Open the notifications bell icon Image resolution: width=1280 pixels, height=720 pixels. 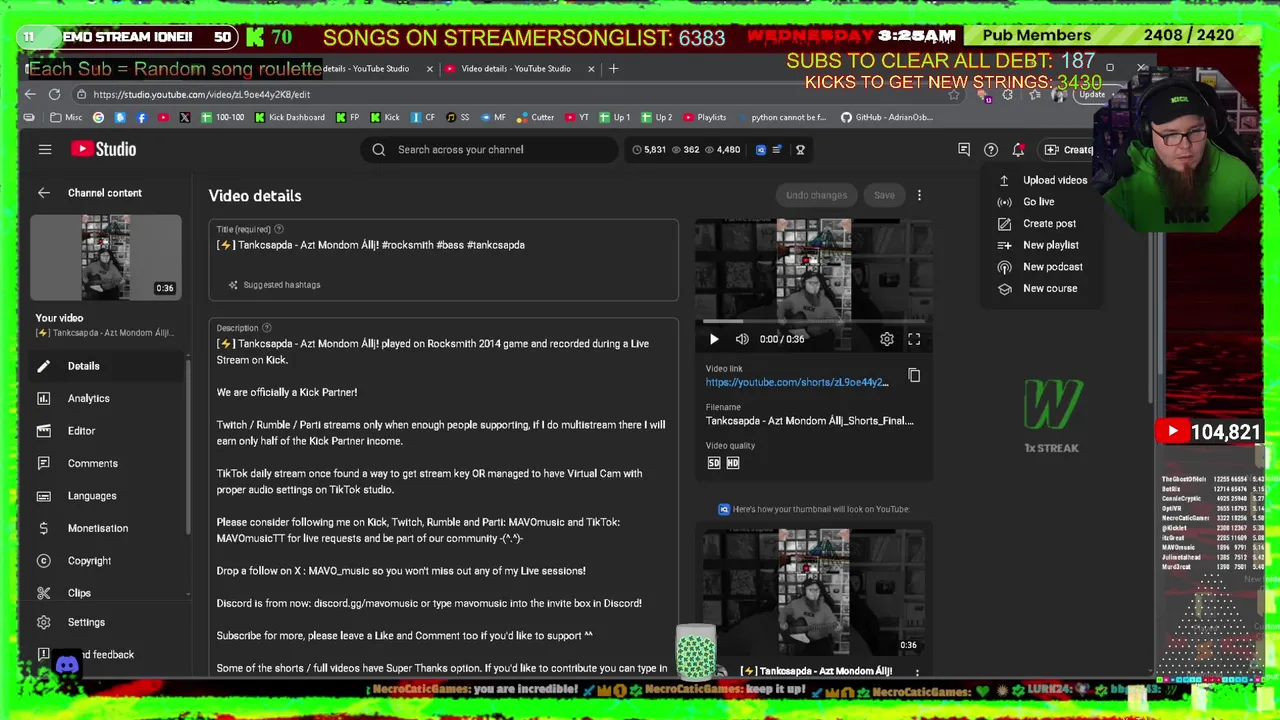[x=1018, y=150]
